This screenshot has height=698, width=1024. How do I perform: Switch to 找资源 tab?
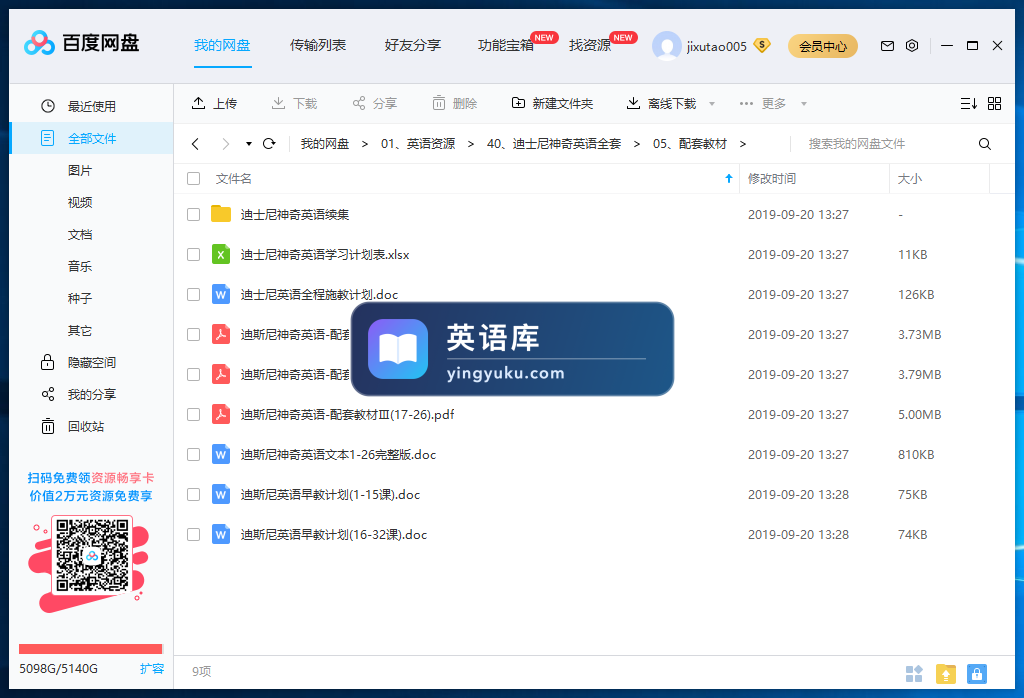[590, 45]
